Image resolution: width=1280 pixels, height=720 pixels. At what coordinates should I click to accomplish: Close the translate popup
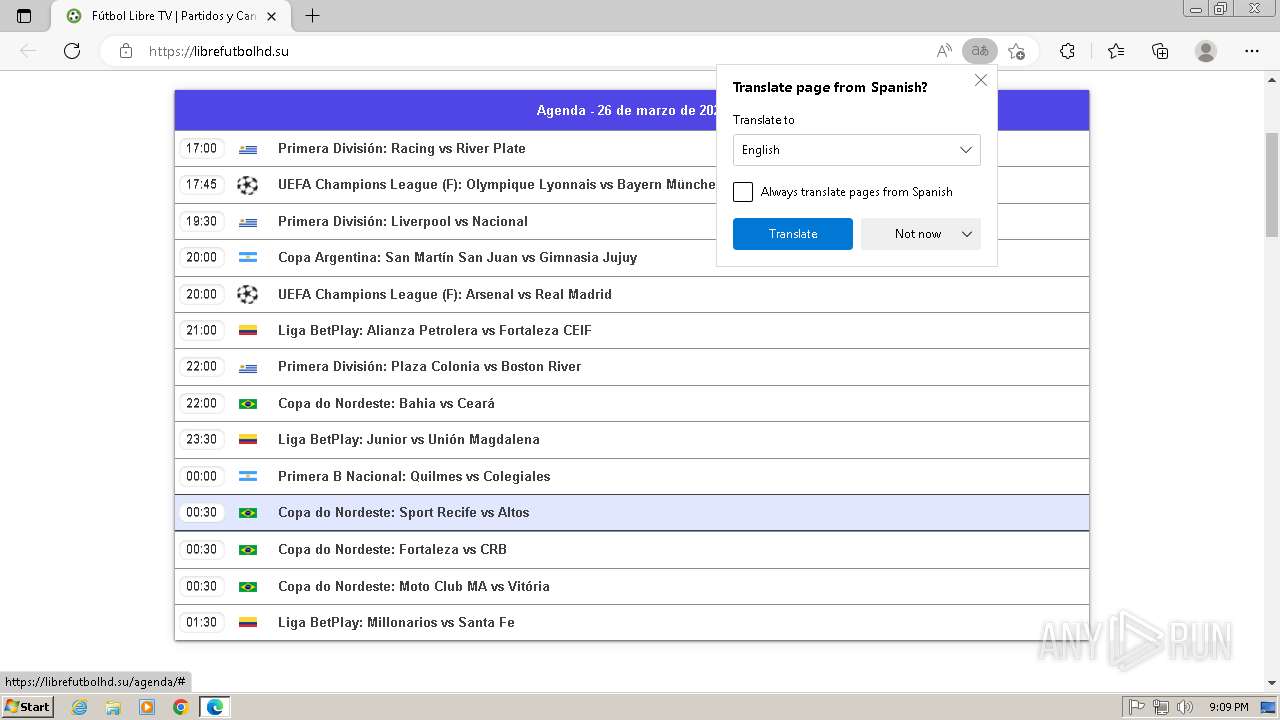pyautogui.click(x=981, y=80)
